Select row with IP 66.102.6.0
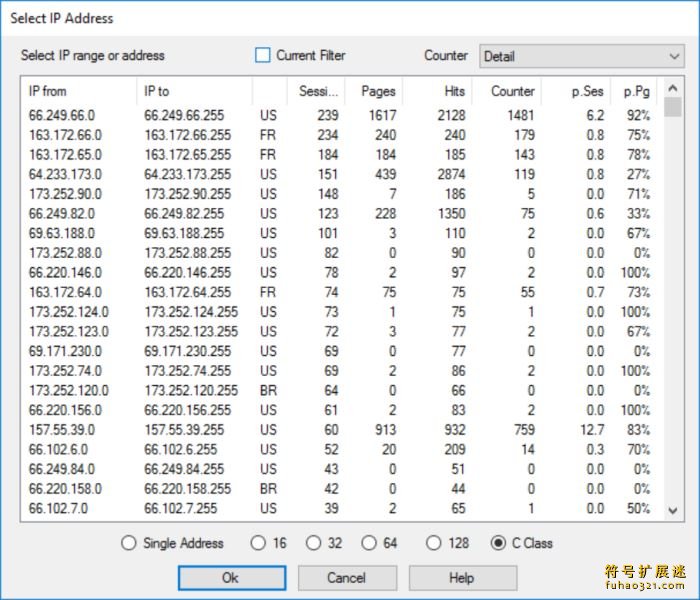This screenshot has width=700, height=600. coord(340,449)
